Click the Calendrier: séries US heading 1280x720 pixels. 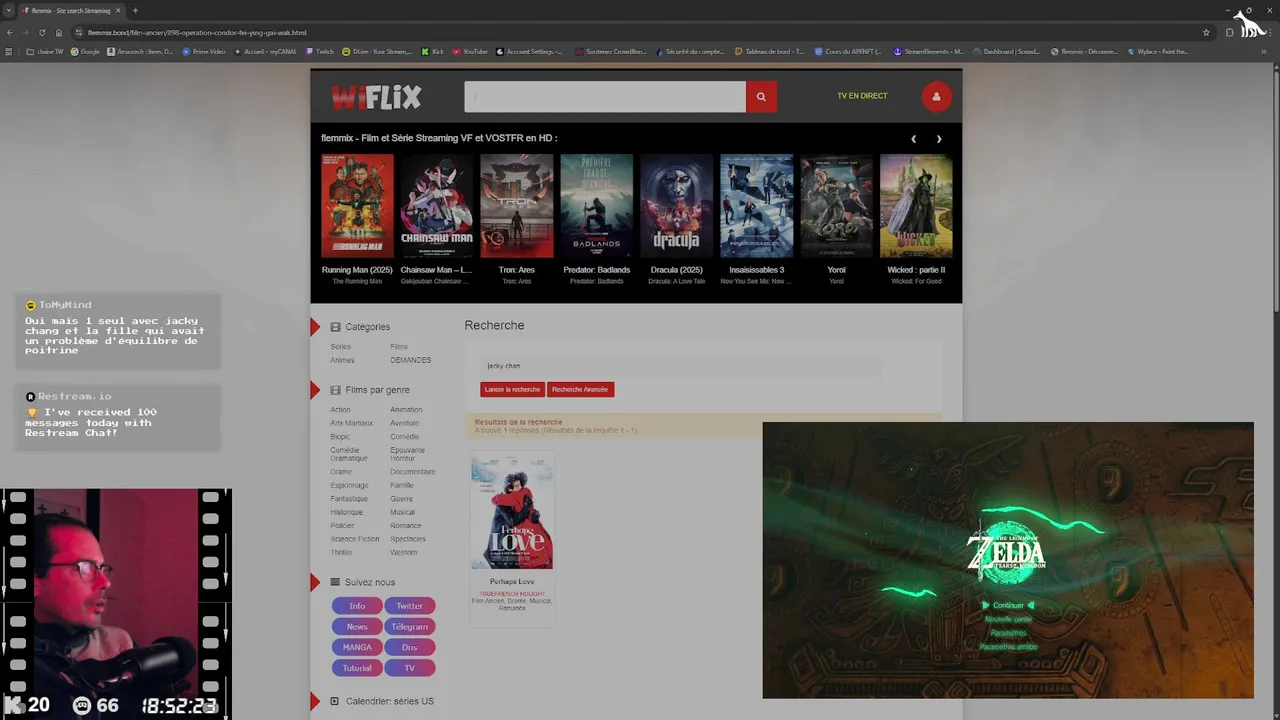click(390, 701)
